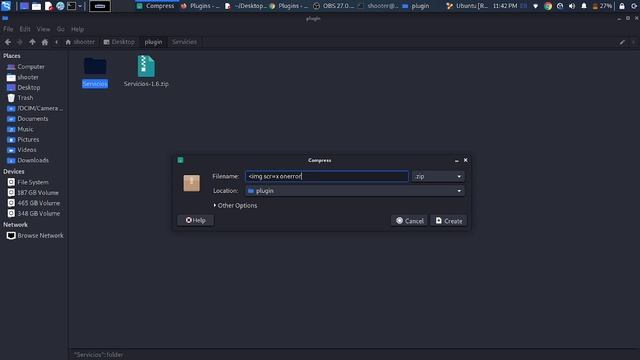
Task: Click the edit location pencil icon
Action: (x=622, y=42)
